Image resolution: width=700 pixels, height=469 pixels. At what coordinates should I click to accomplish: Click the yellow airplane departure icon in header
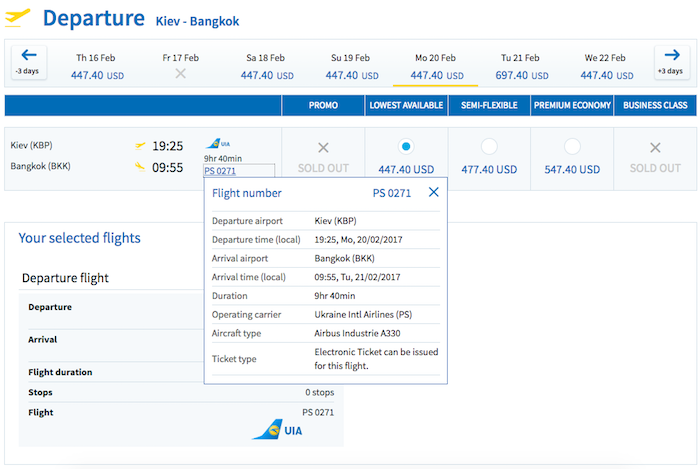coord(17,18)
